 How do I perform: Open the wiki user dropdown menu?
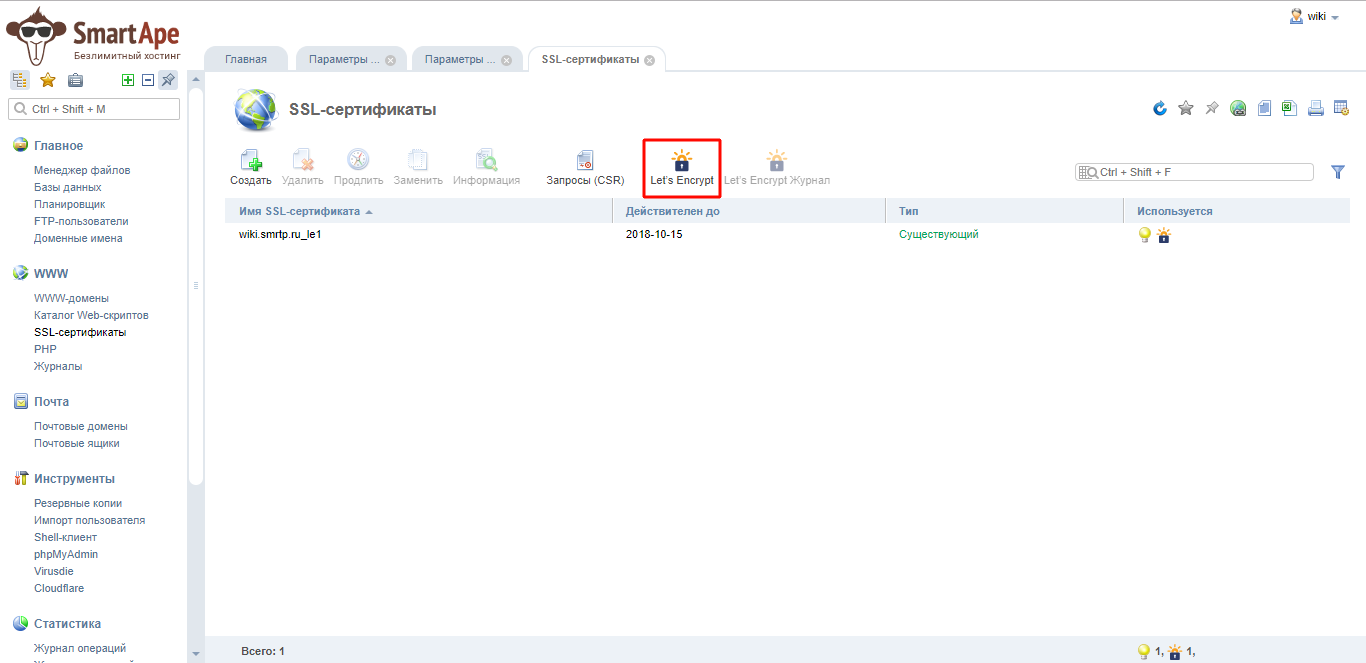tap(1315, 17)
